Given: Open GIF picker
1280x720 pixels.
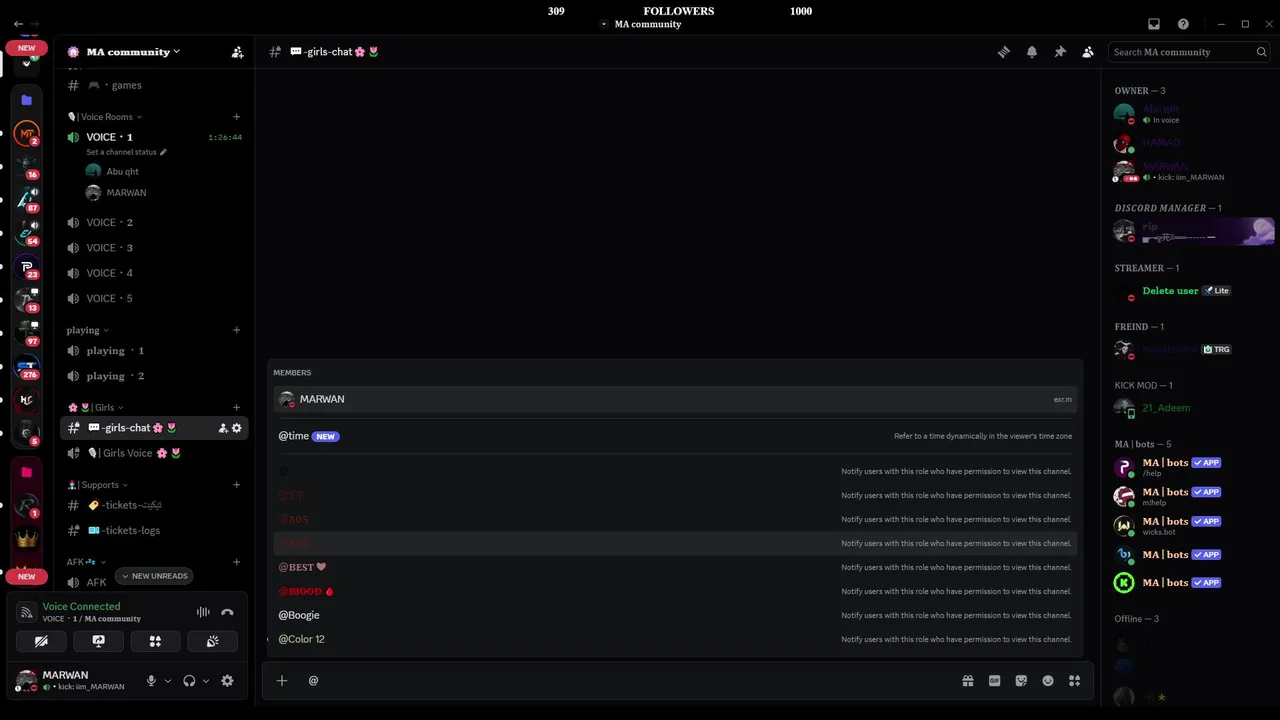Looking at the screenshot, I should tap(995, 681).
